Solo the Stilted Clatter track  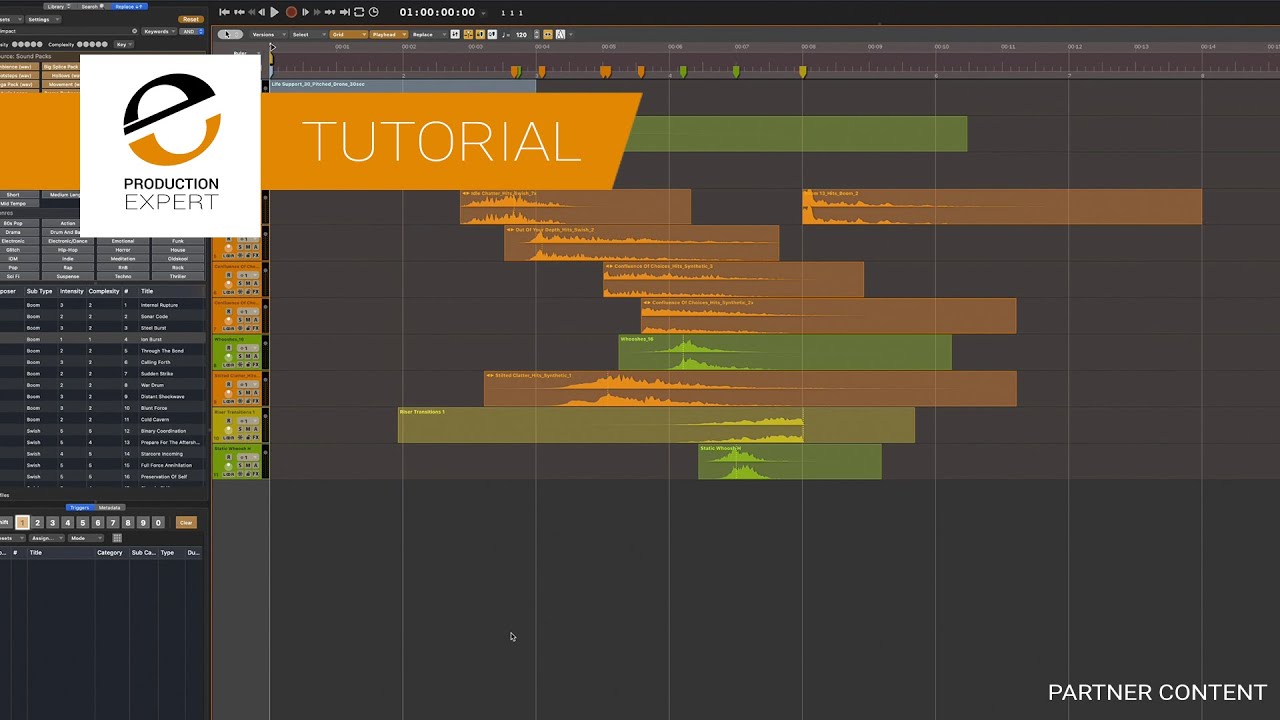tap(240, 392)
